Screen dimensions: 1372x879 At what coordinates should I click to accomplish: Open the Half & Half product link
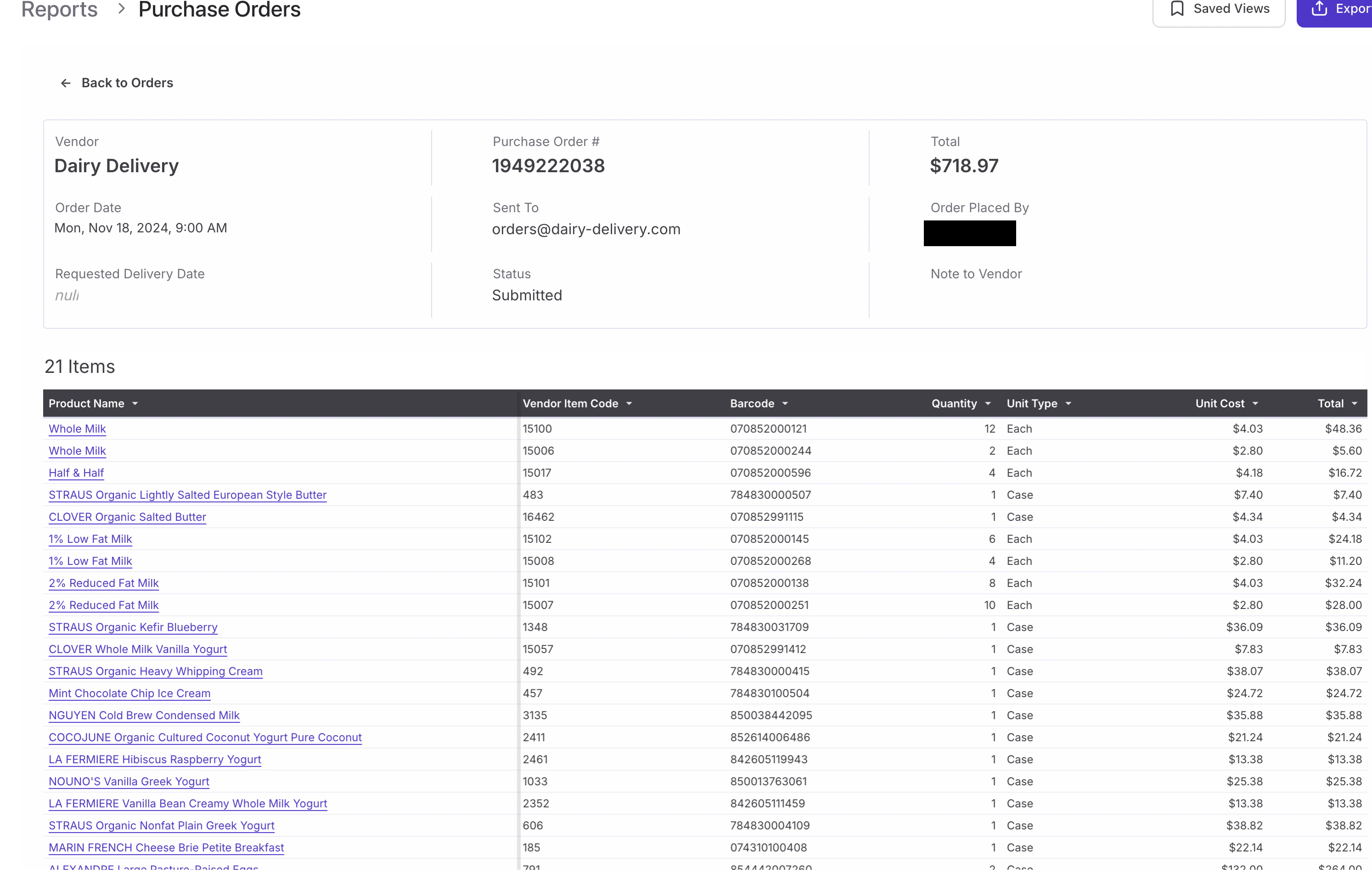pos(76,473)
